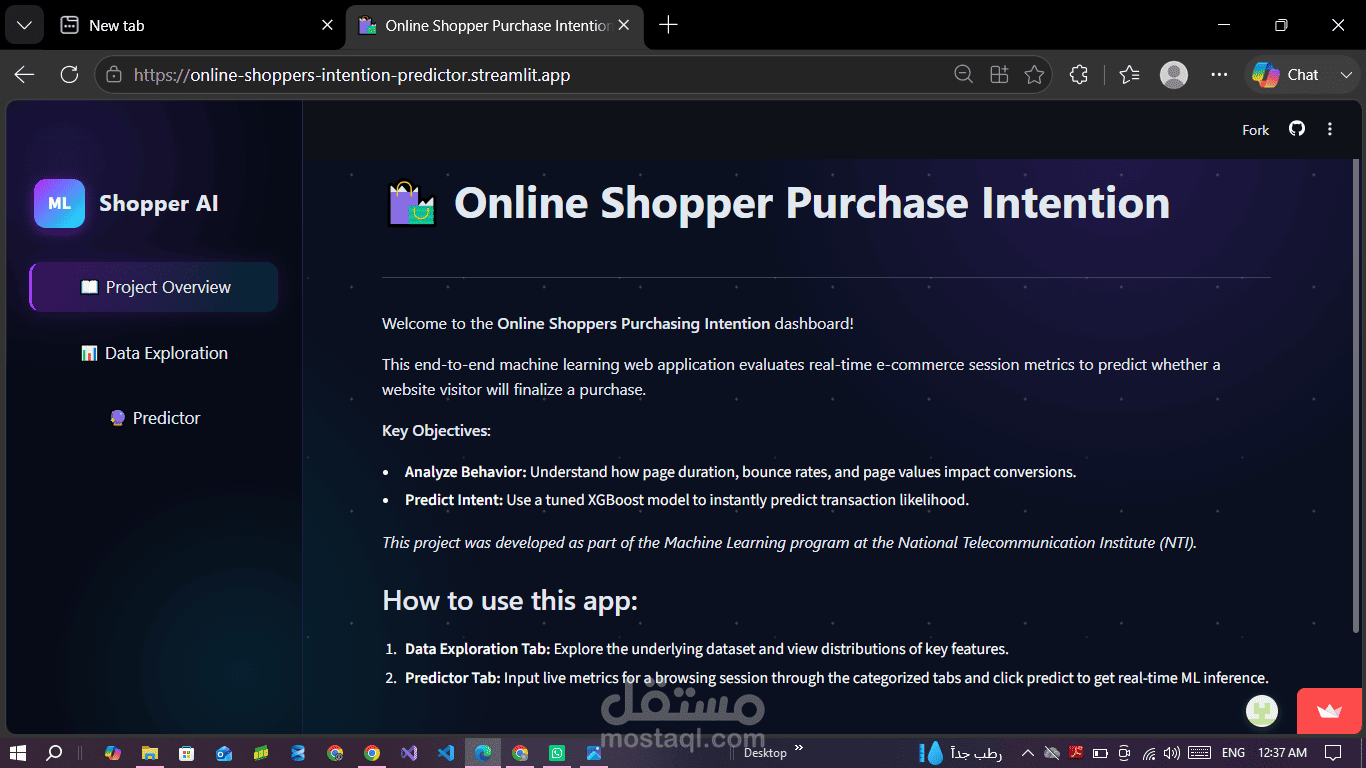This screenshot has height=768, width=1366.
Task: Open the tab search dropdown
Action: (x=25, y=25)
